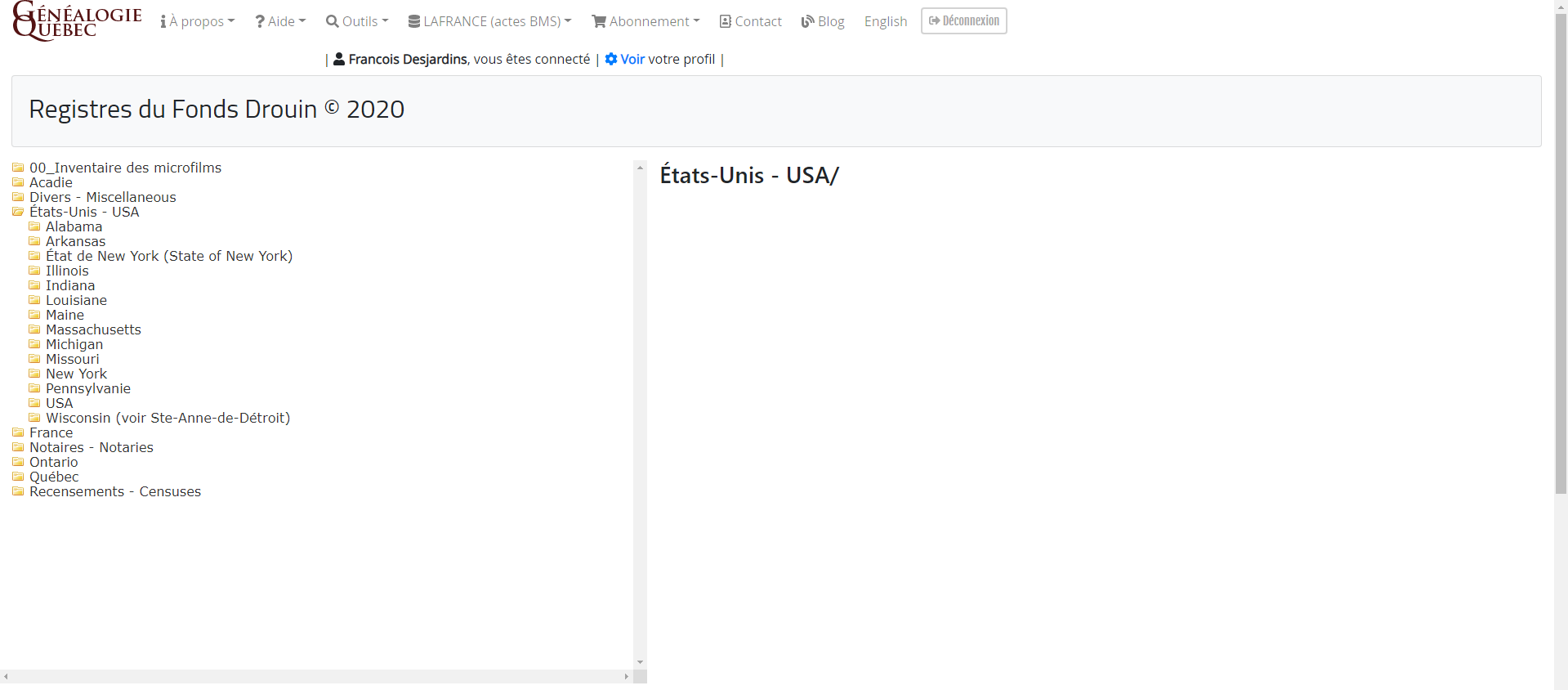1568x690 pixels.
Task: Expand the Ontario folder icon
Action: pos(18,462)
